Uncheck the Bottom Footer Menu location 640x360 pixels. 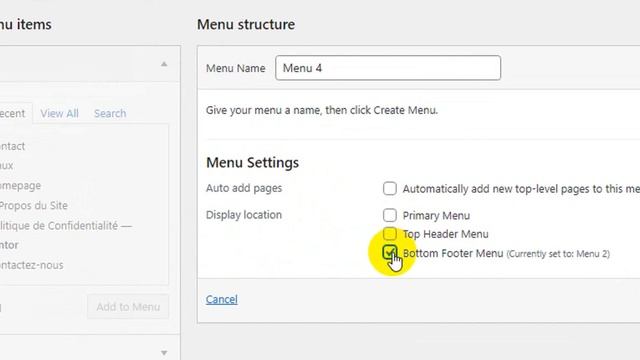[x=390, y=252]
